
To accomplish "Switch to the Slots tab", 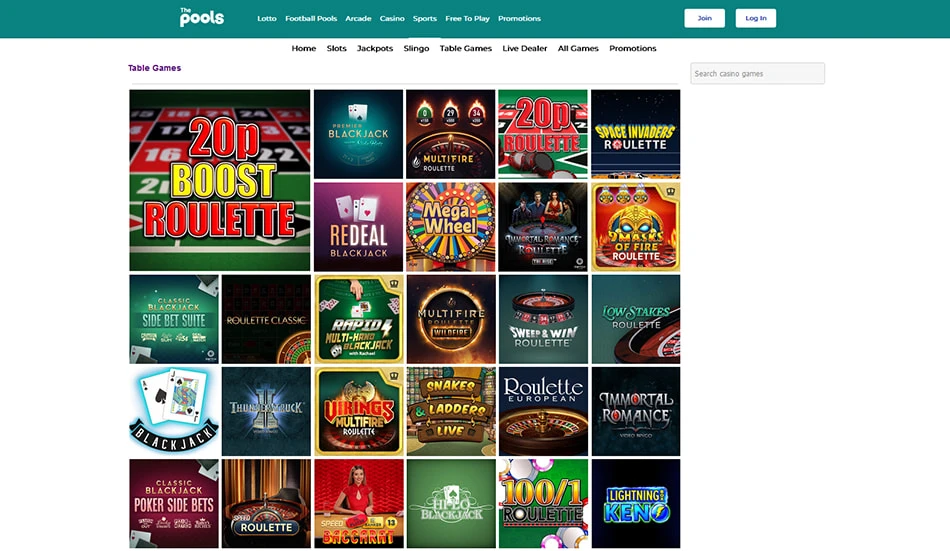I will click(336, 48).
